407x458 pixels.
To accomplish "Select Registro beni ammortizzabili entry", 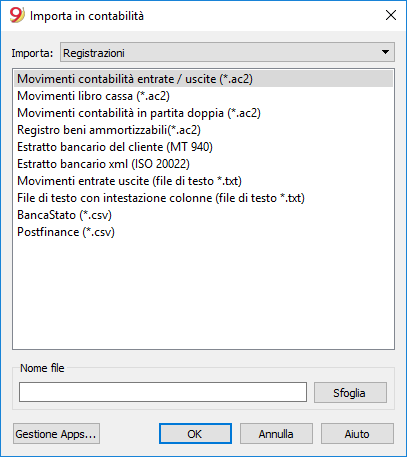I will point(203,130).
